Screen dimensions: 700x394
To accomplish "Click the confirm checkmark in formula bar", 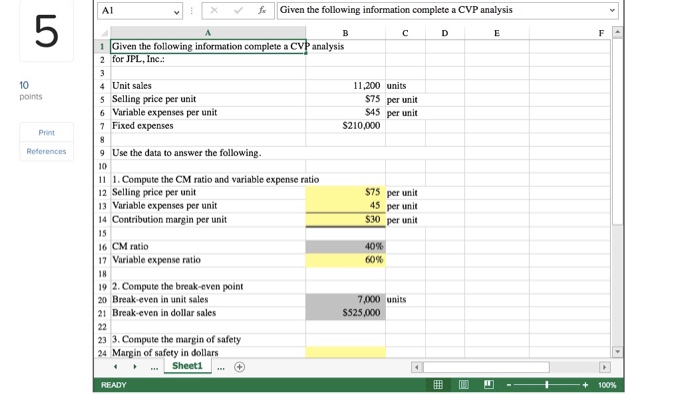I will click(x=238, y=10).
